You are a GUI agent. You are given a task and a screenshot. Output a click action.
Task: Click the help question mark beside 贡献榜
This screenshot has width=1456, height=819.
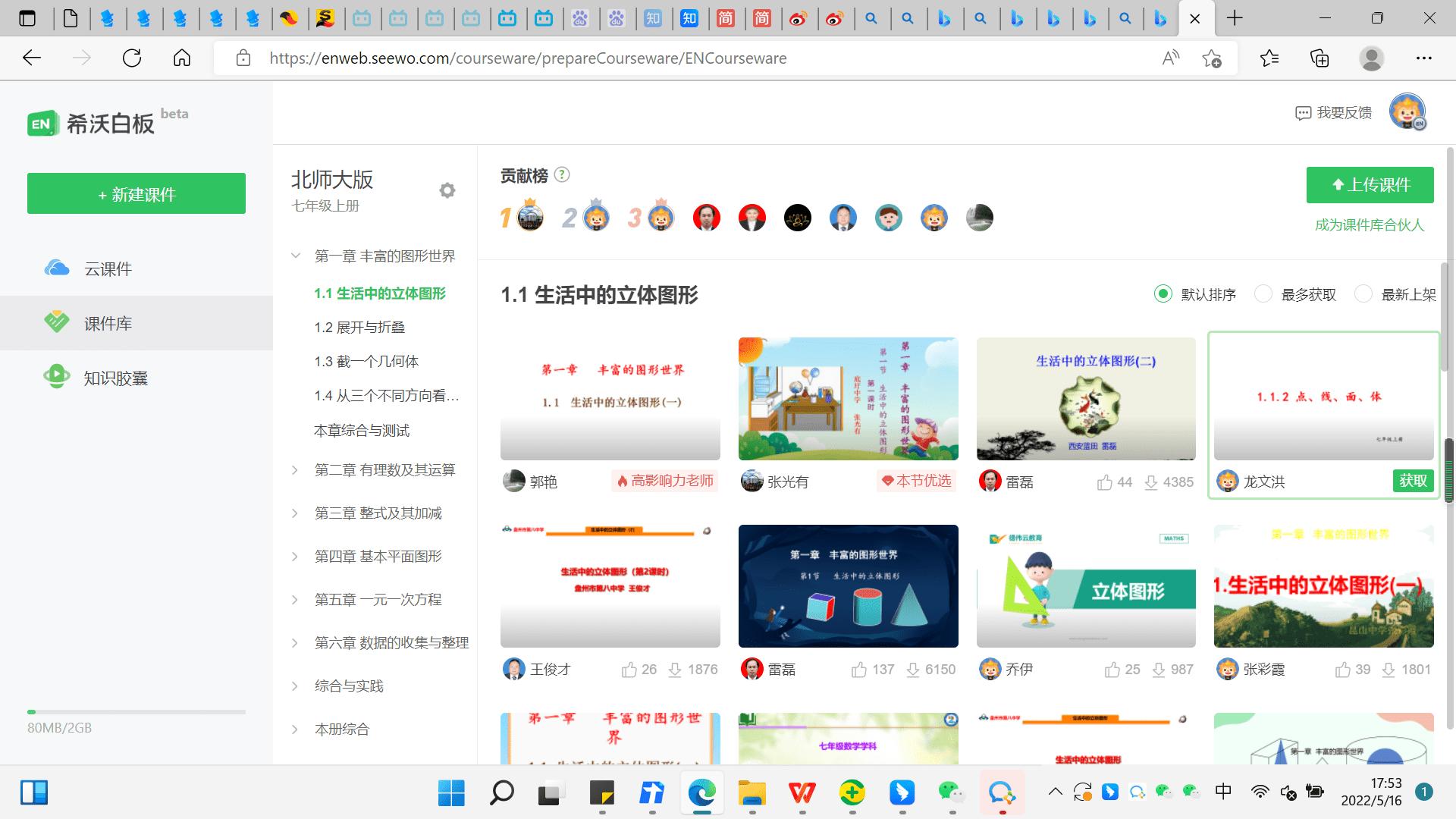(561, 174)
